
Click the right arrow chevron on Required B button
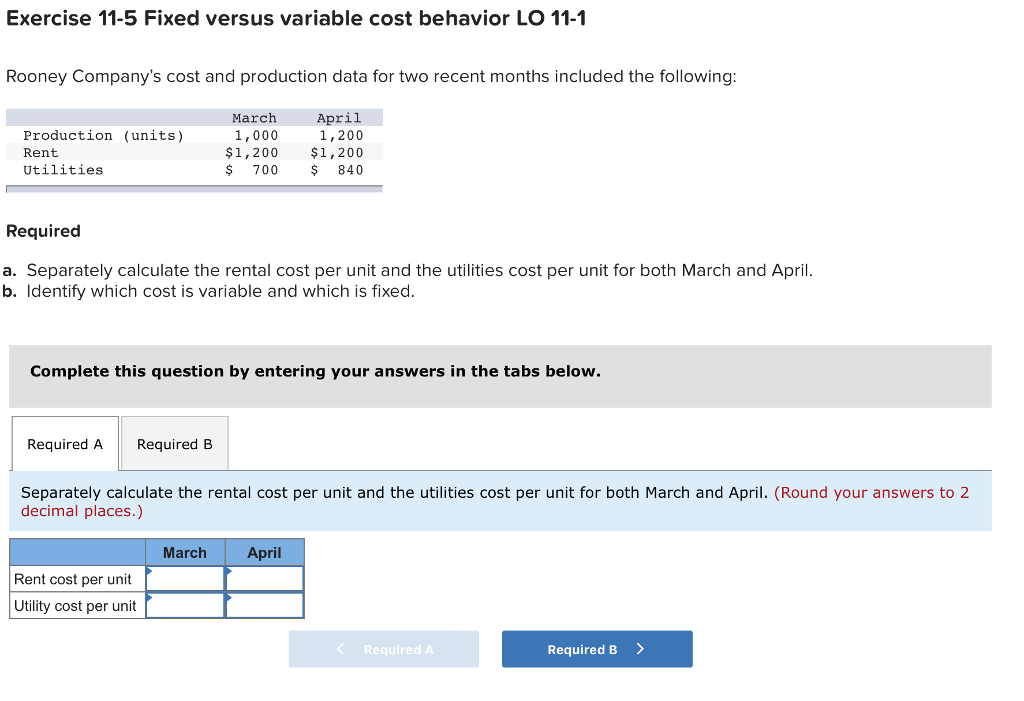[640, 649]
